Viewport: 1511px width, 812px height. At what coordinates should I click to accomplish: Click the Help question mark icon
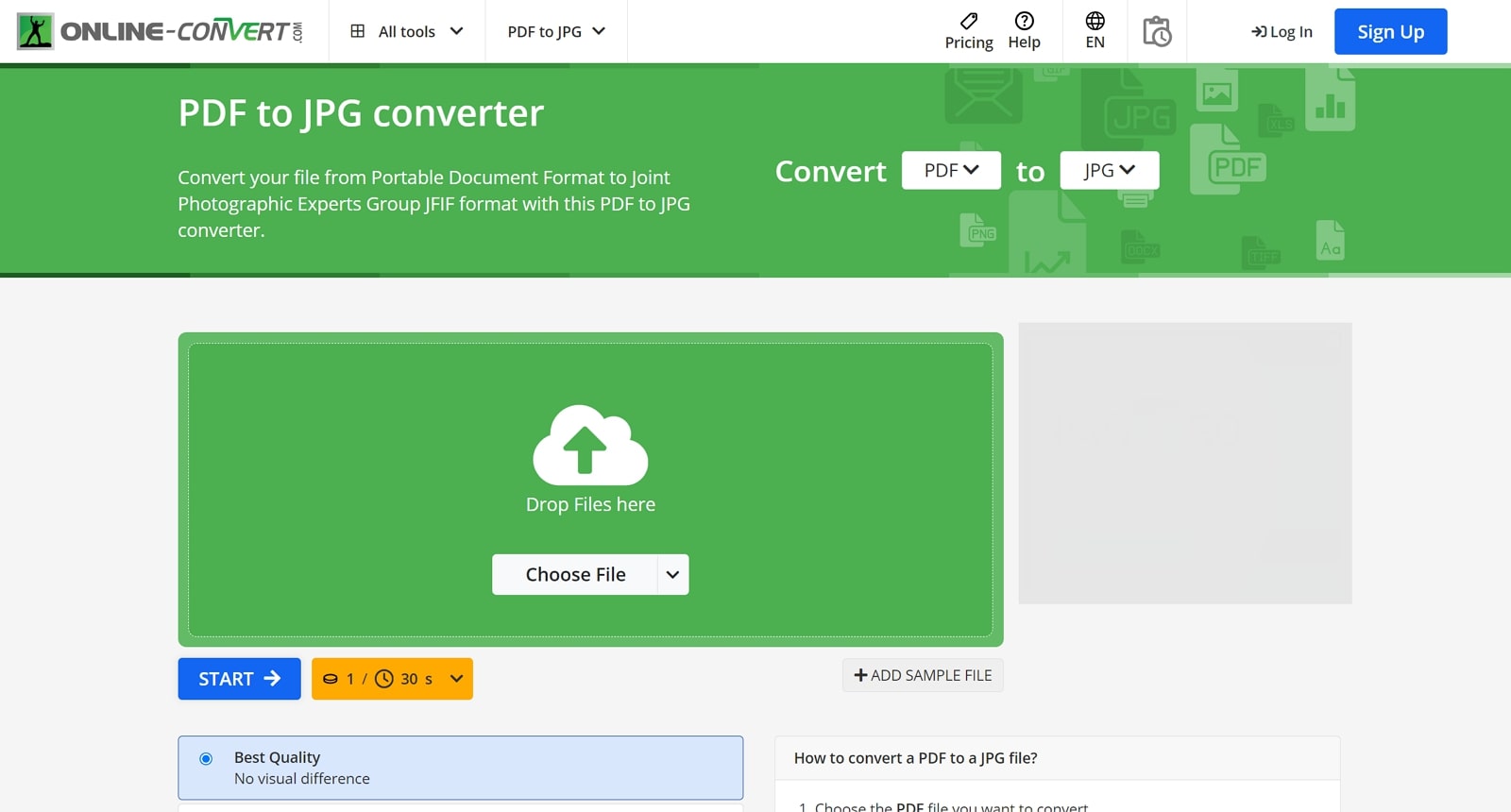tap(1024, 21)
